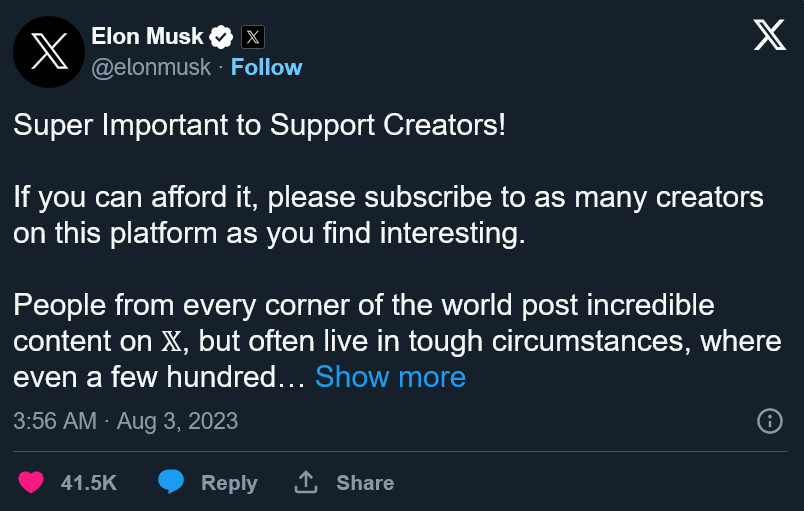The height and width of the screenshot is (511, 804).
Task: Expand the post with Show more
Action: click(390, 377)
